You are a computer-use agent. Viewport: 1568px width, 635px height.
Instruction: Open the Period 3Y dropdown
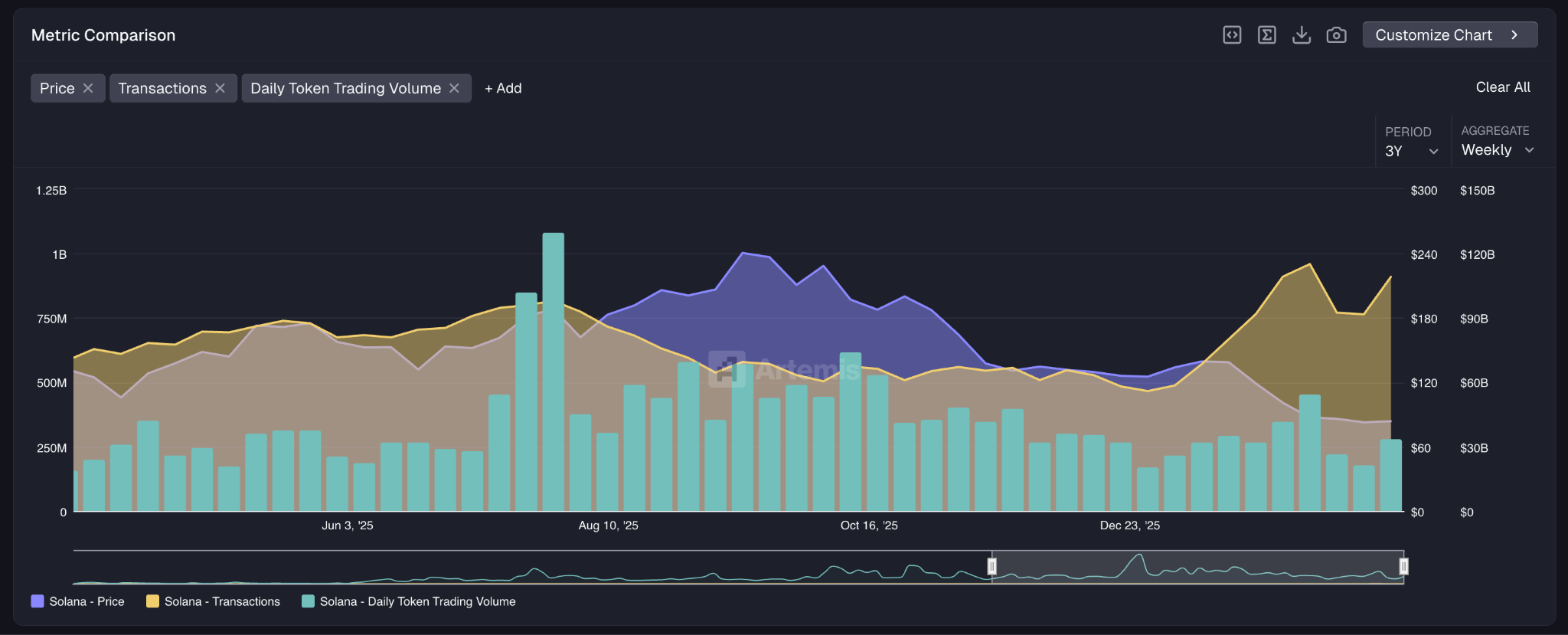[1411, 151]
